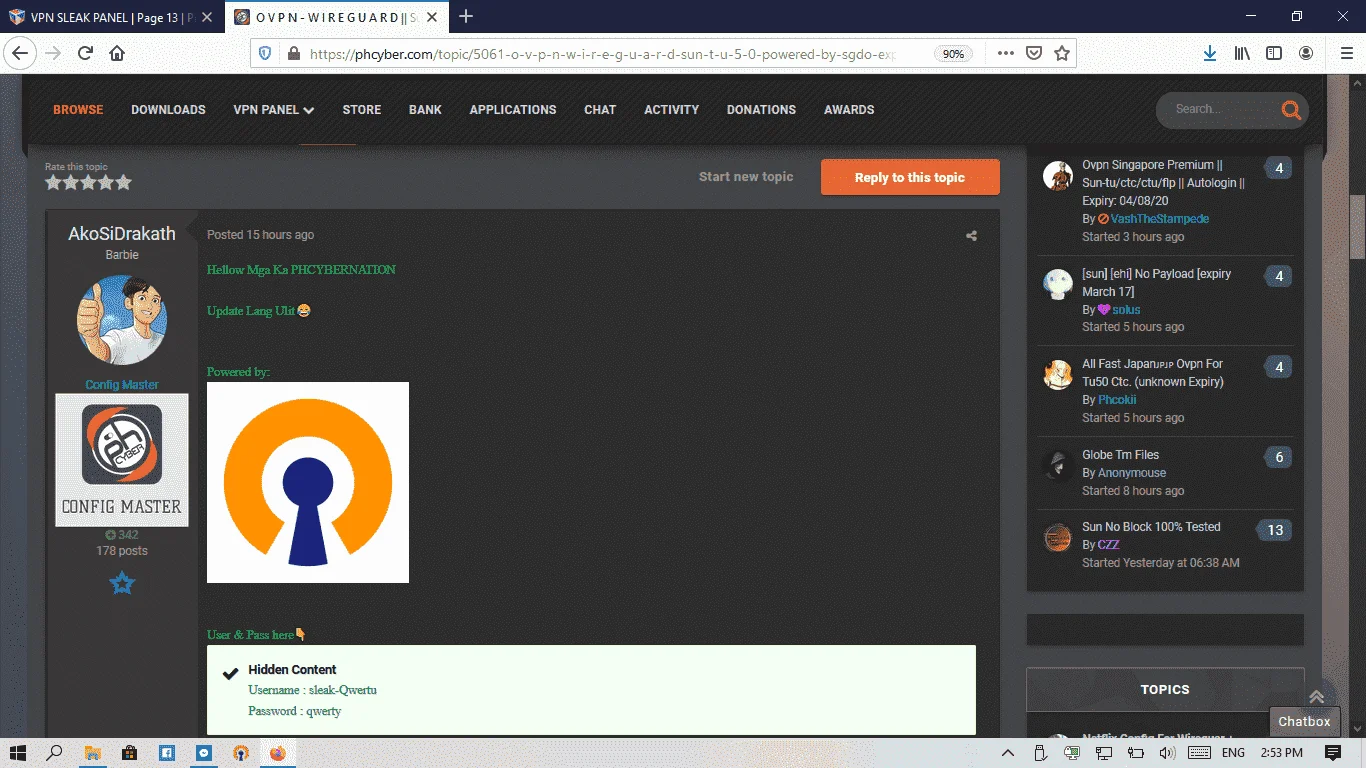Open ACTIVITY in site navigation

tap(671, 110)
